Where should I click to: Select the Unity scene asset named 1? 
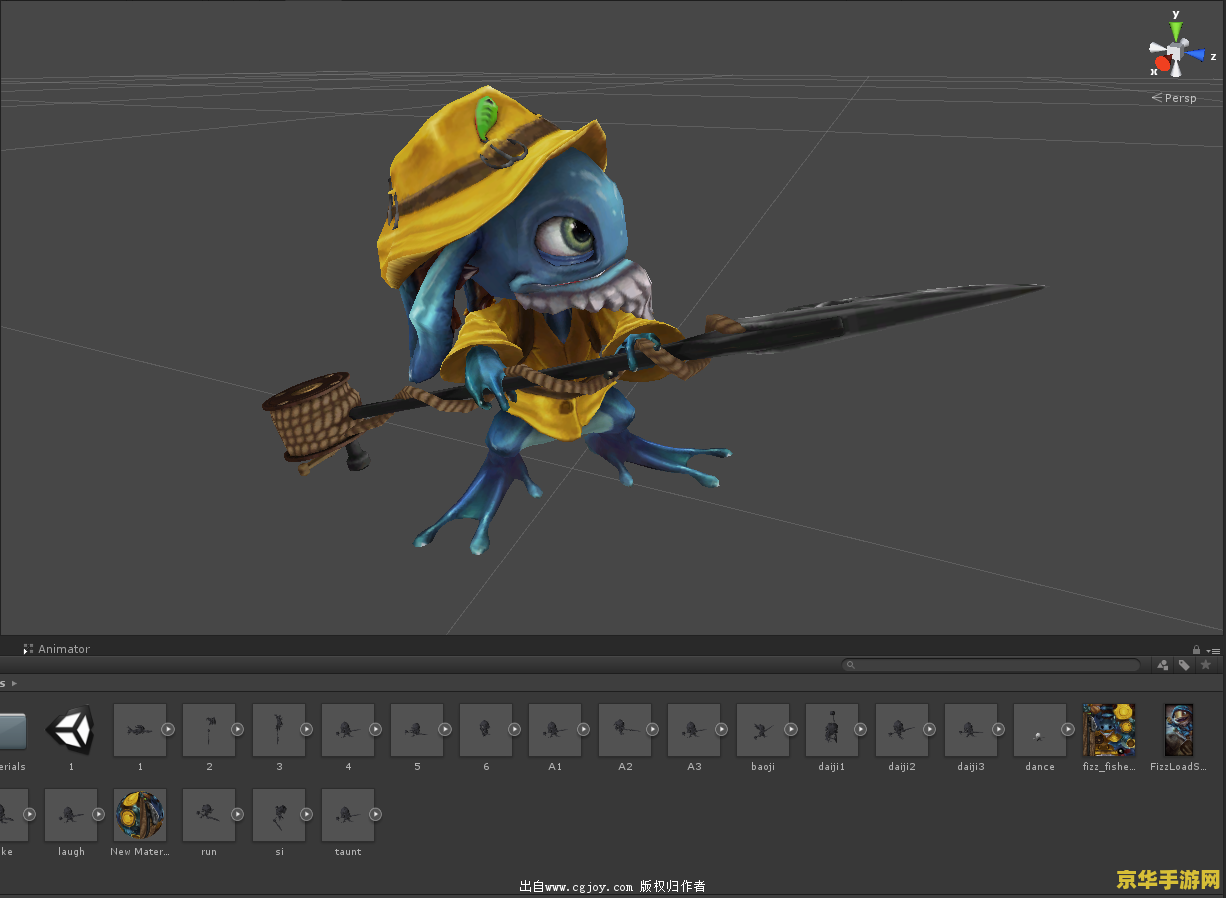pyautogui.click(x=71, y=730)
